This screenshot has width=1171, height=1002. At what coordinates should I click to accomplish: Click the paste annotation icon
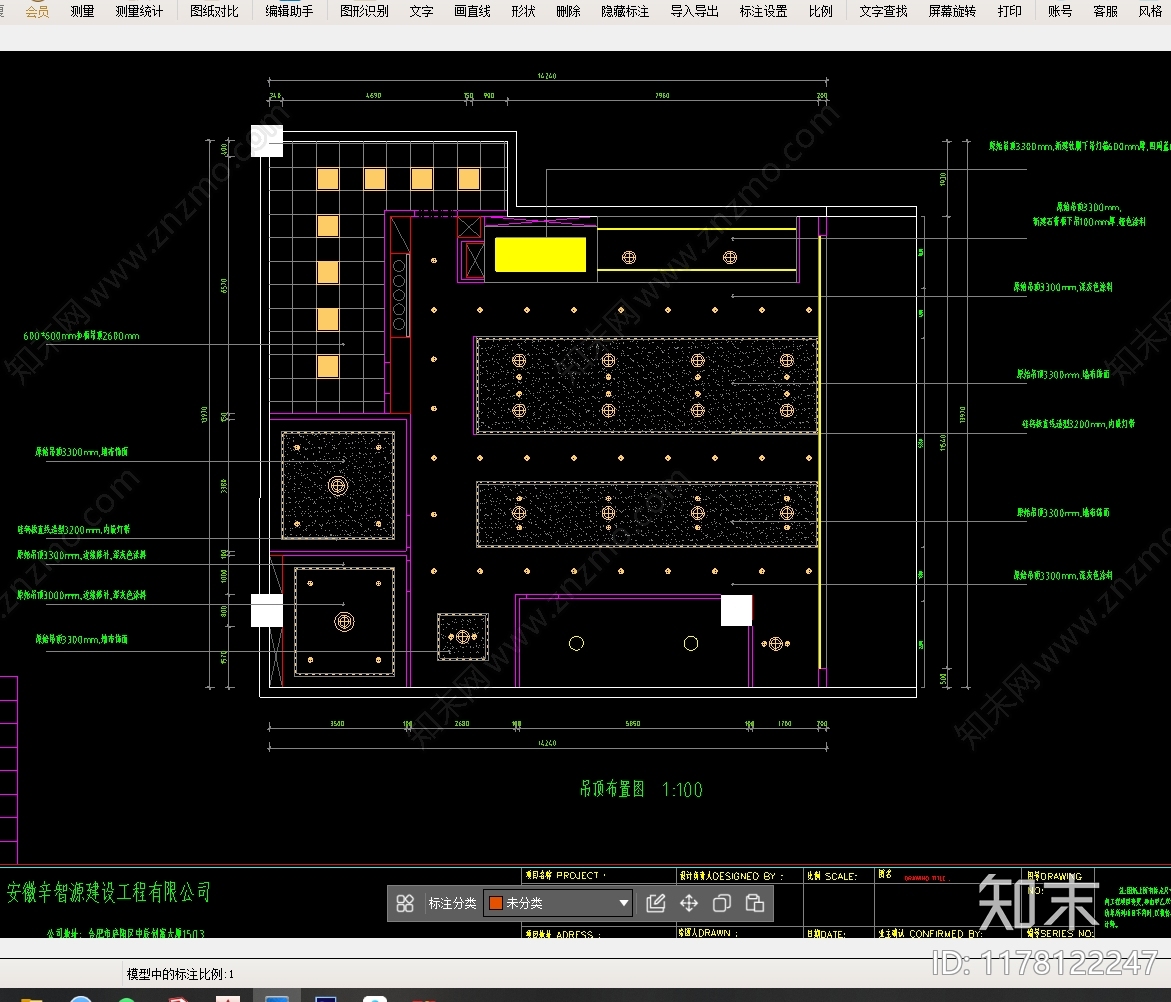(754, 903)
